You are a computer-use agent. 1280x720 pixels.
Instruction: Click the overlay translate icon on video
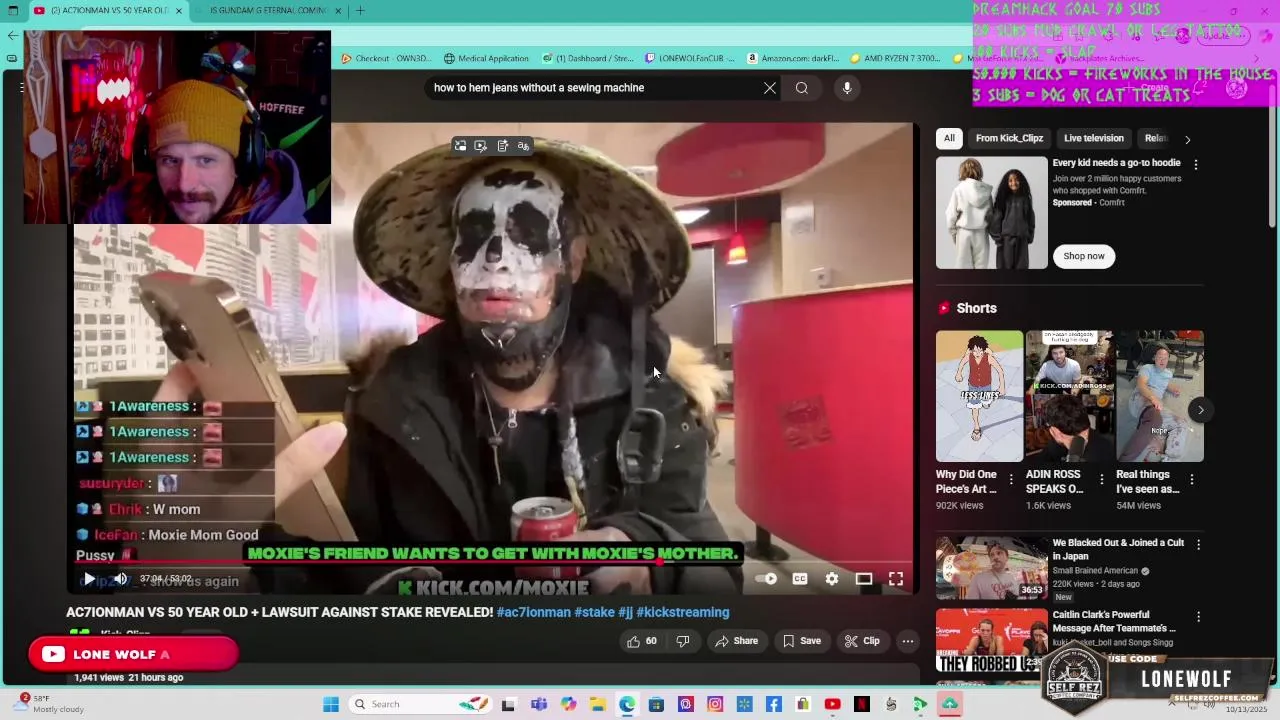coord(523,146)
